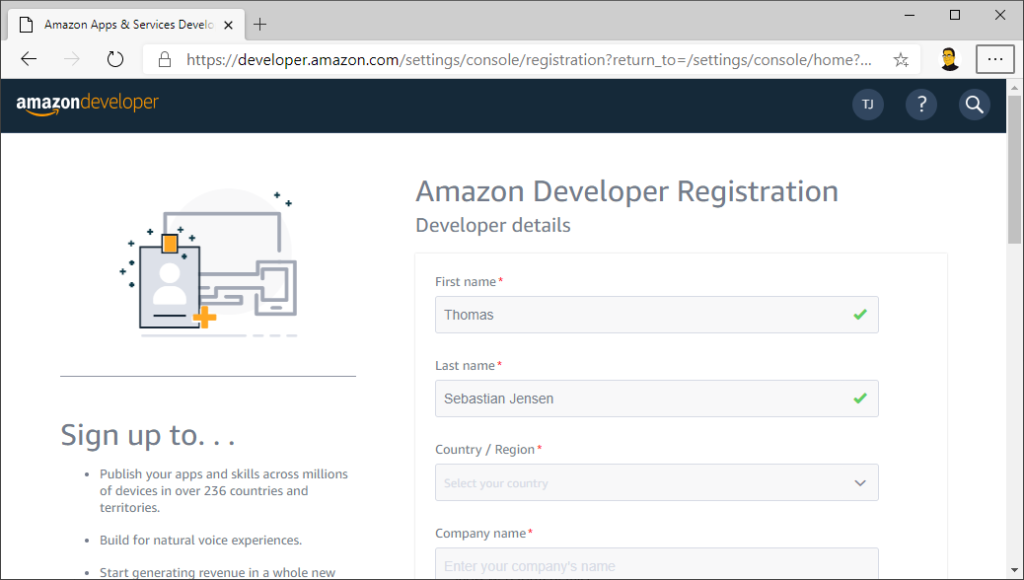1024x580 pixels.
Task: Click the back navigation arrow
Action: pyautogui.click(x=27, y=59)
